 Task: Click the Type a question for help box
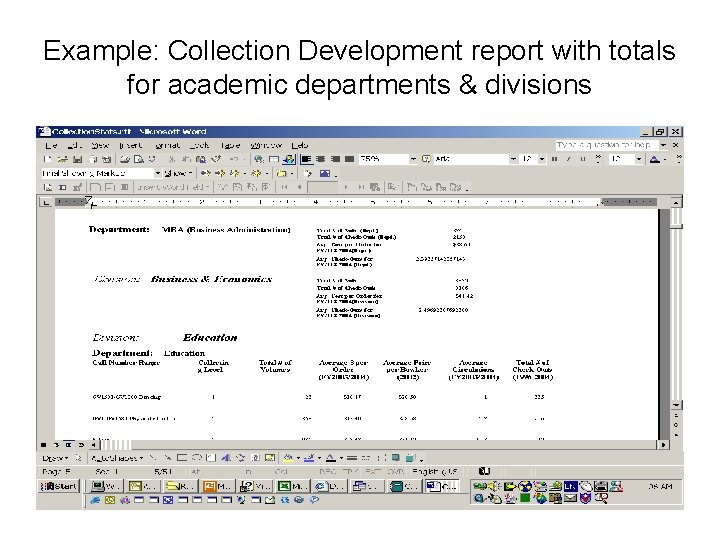tap(607, 145)
